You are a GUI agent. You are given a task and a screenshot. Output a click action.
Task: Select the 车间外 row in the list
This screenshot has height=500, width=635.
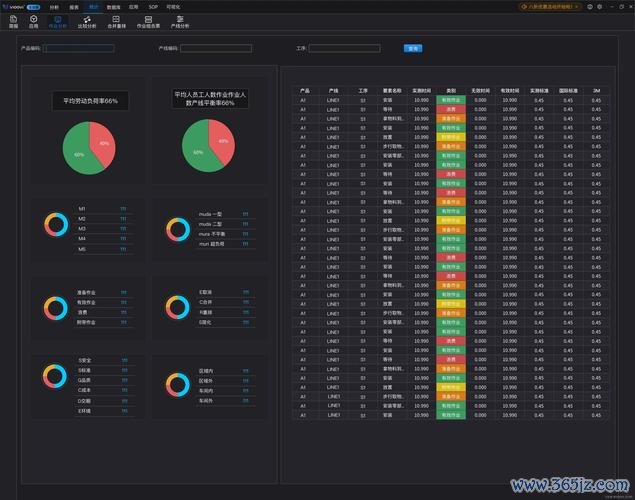coord(225,401)
